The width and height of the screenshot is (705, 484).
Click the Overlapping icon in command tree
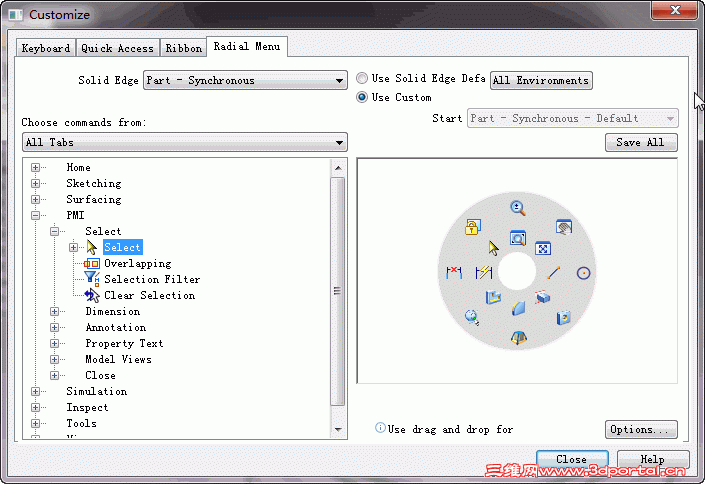[x=92, y=264]
